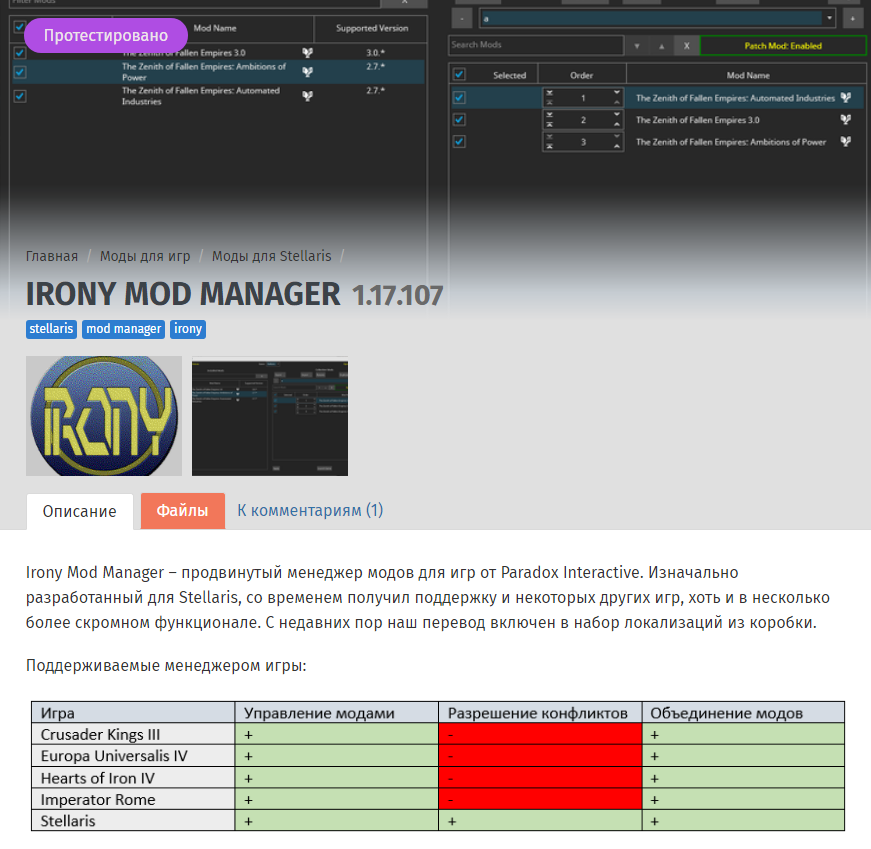Image resolution: width=871 pixels, height=849 pixels.
Task: Uncheck Selected checkbox for order row 2
Action: tap(459, 119)
